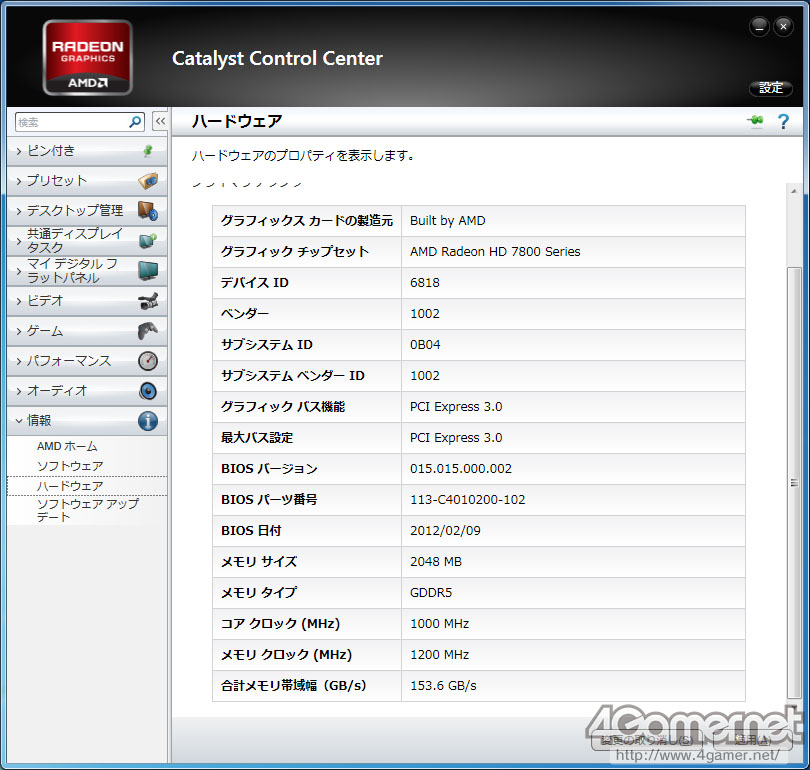810x770 pixels.
Task: Open AMD ホーム page
Action: 67,446
